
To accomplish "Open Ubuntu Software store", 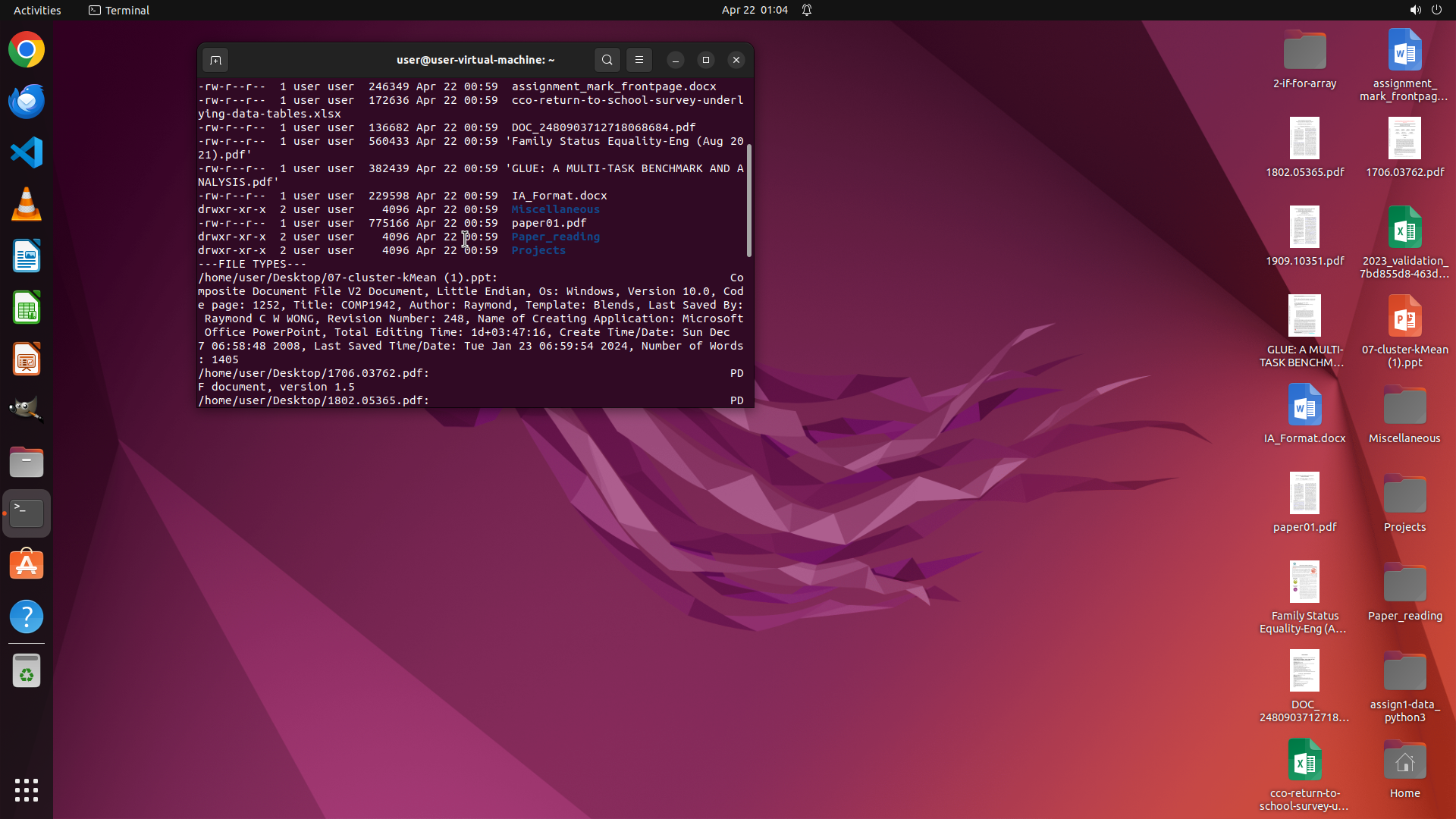I will [x=27, y=565].
